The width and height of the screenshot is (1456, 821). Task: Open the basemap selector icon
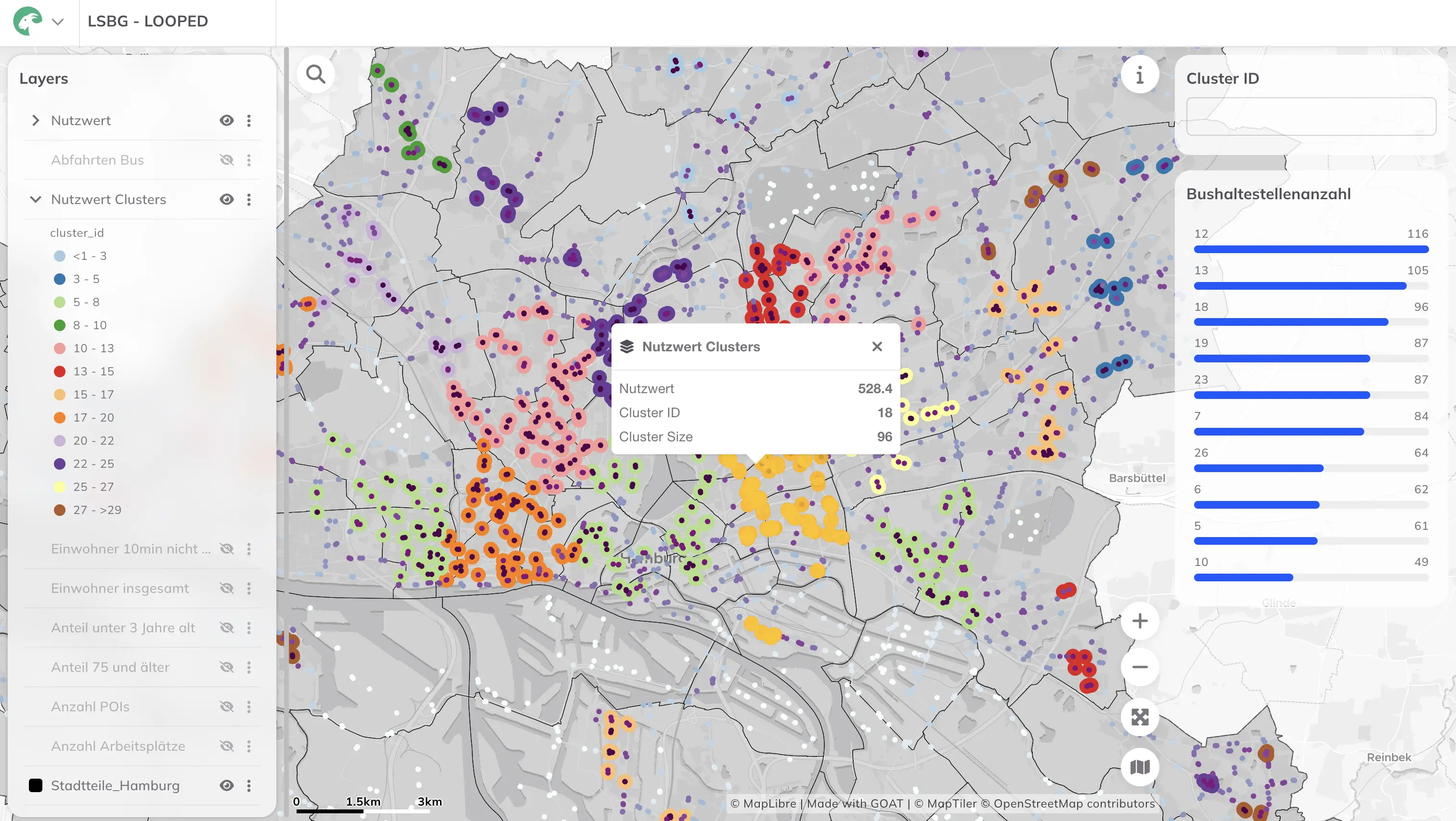1140,766
